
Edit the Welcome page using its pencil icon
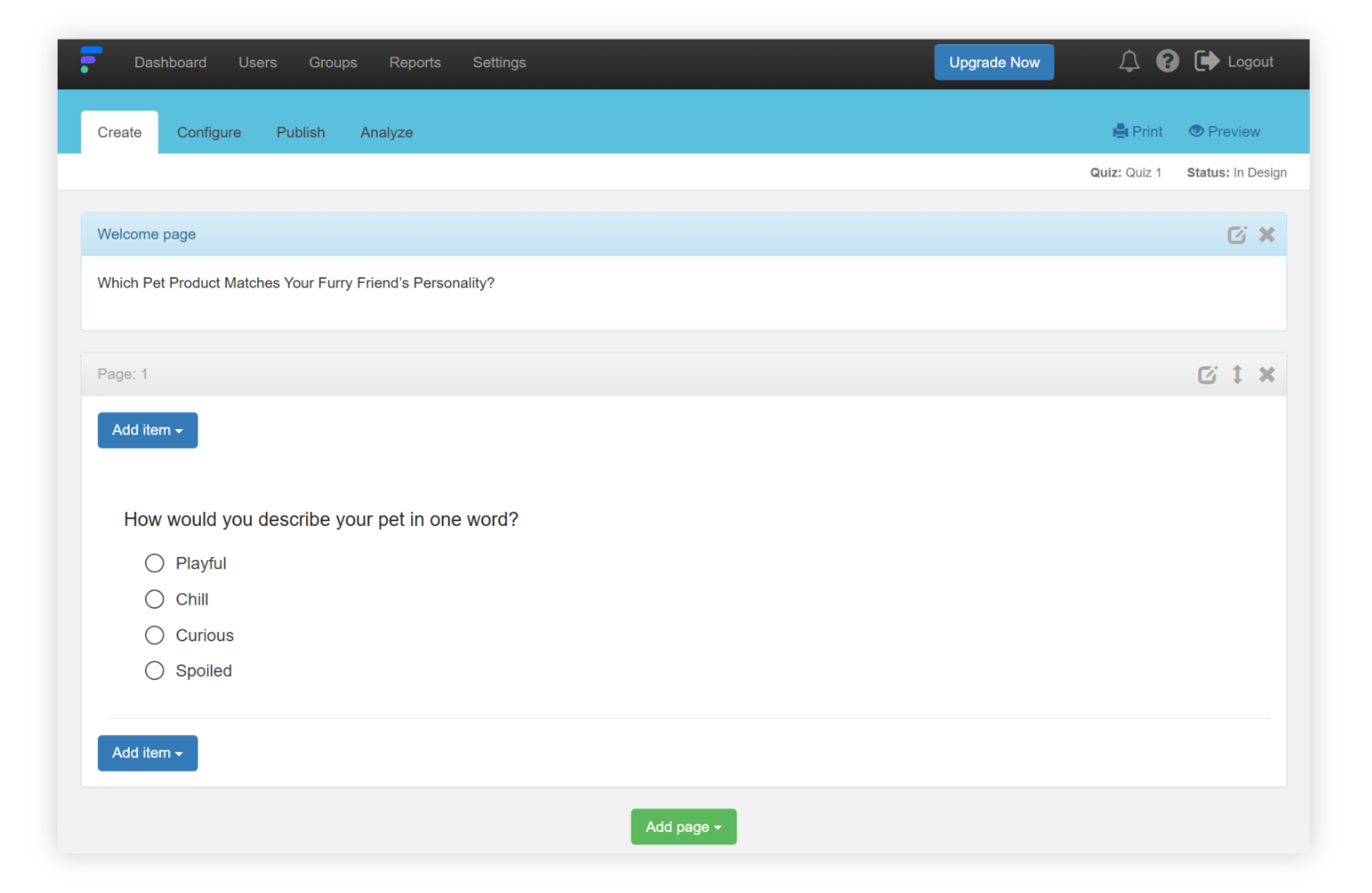click(1237, 234)
